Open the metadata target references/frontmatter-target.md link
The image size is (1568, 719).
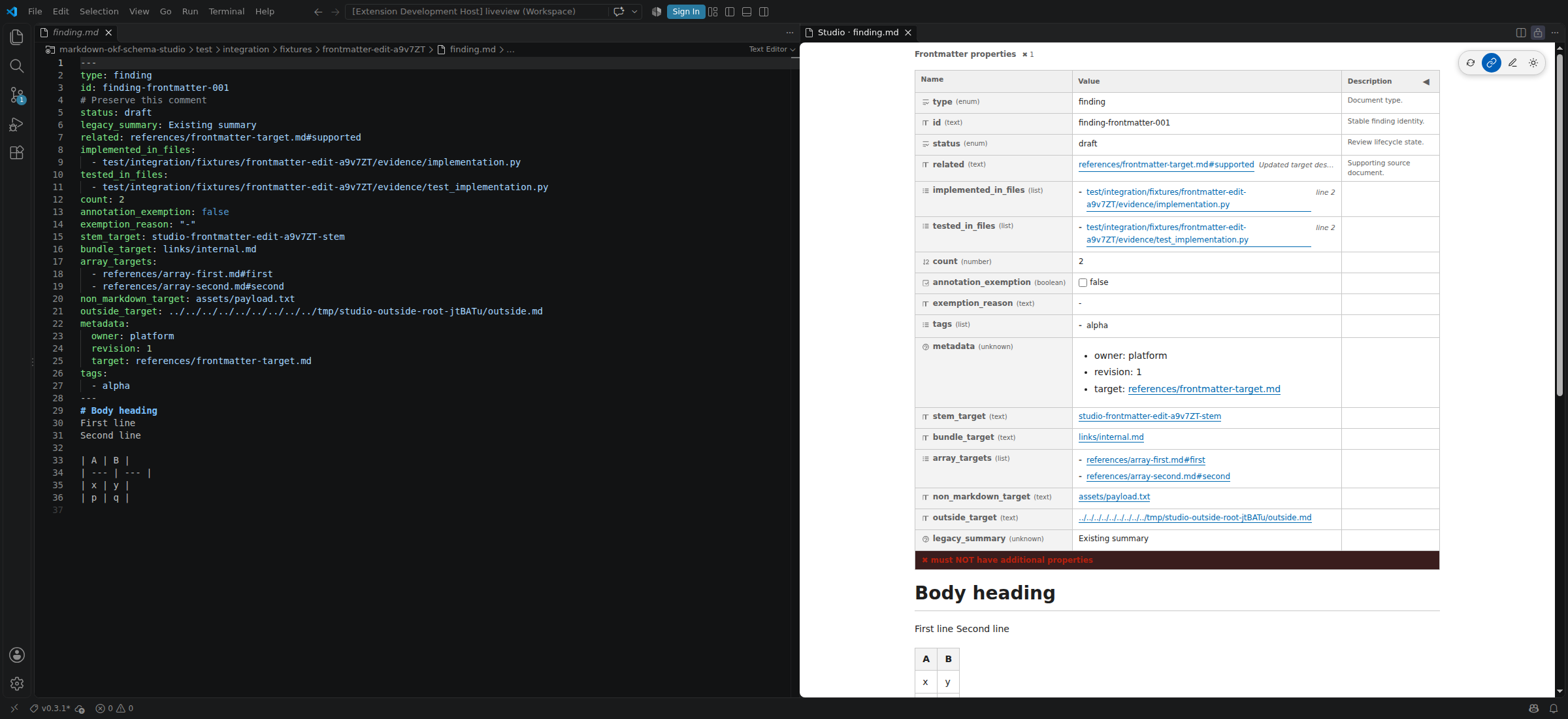tap(1204, 389)
